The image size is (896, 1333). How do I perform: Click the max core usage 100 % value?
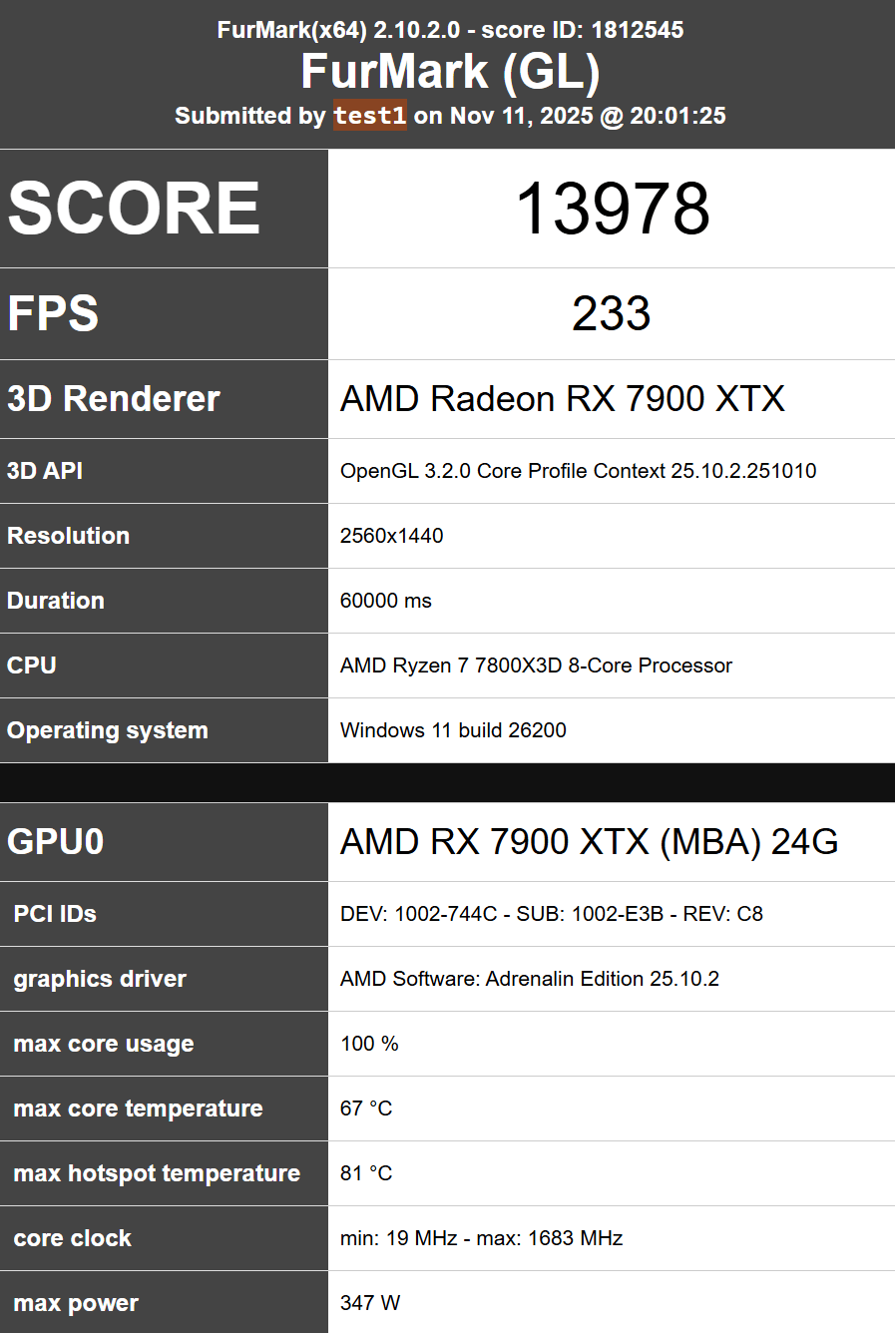click(x=369, y=1044)
